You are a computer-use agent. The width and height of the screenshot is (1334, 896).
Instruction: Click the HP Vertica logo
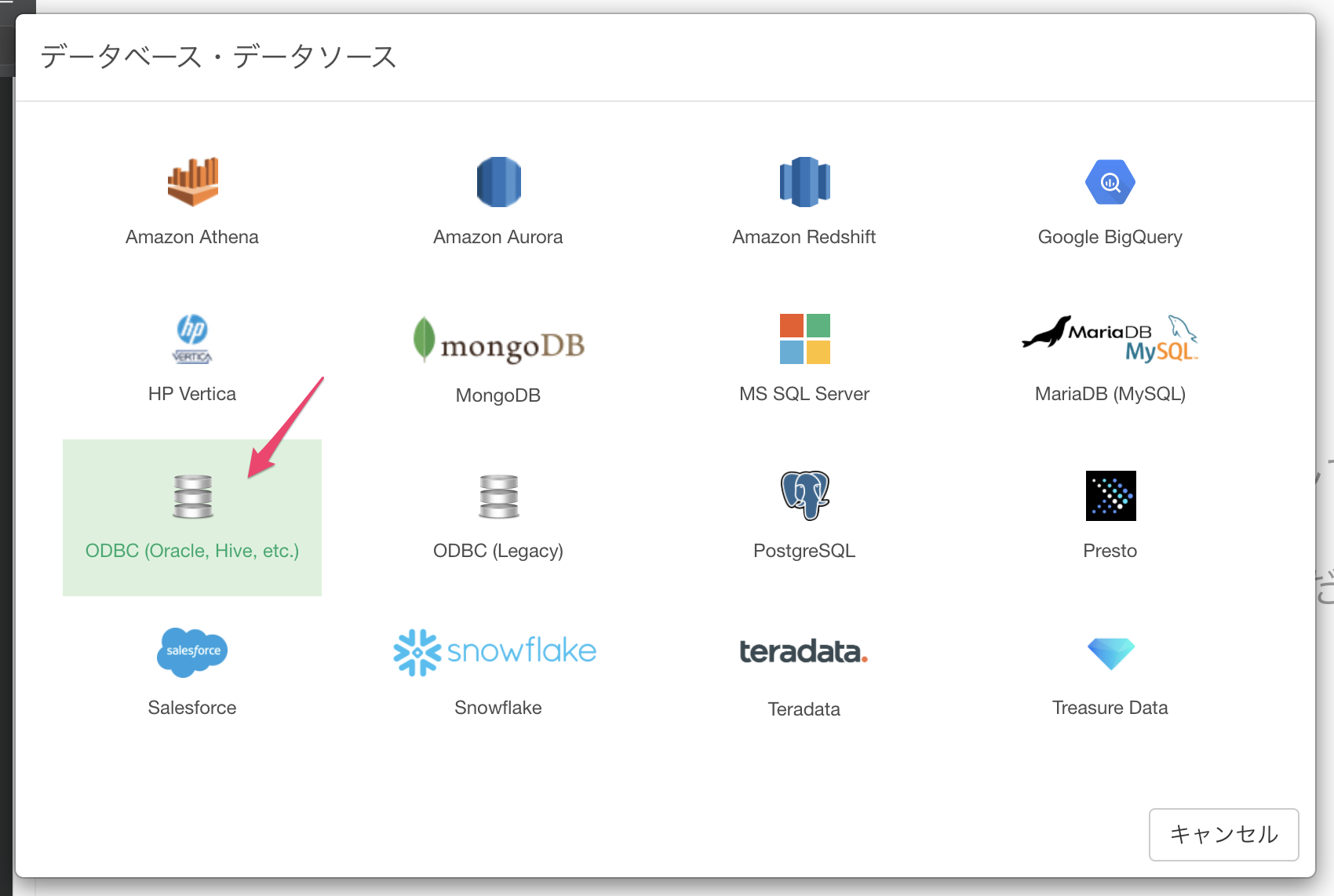[x=192, y=339]
